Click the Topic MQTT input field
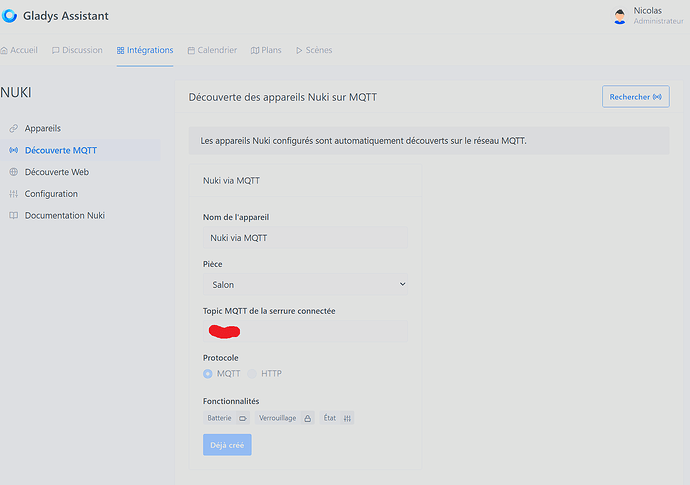The height and width of the screenshot is (485, 690). pyautogui.click(x=305, y=331)
